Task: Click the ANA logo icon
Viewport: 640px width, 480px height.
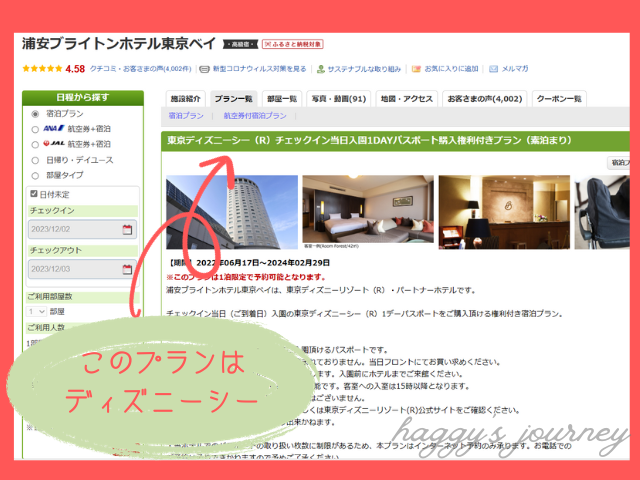Action: tap(54, 129)
